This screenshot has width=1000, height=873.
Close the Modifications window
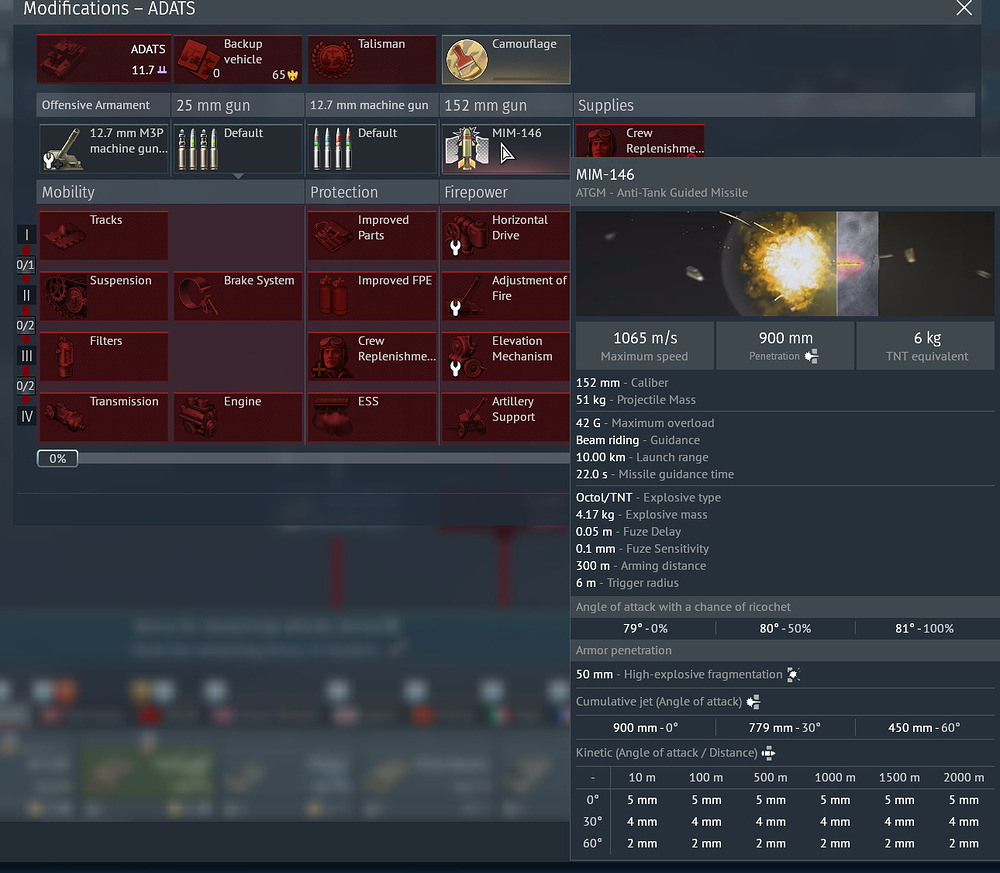964,9
